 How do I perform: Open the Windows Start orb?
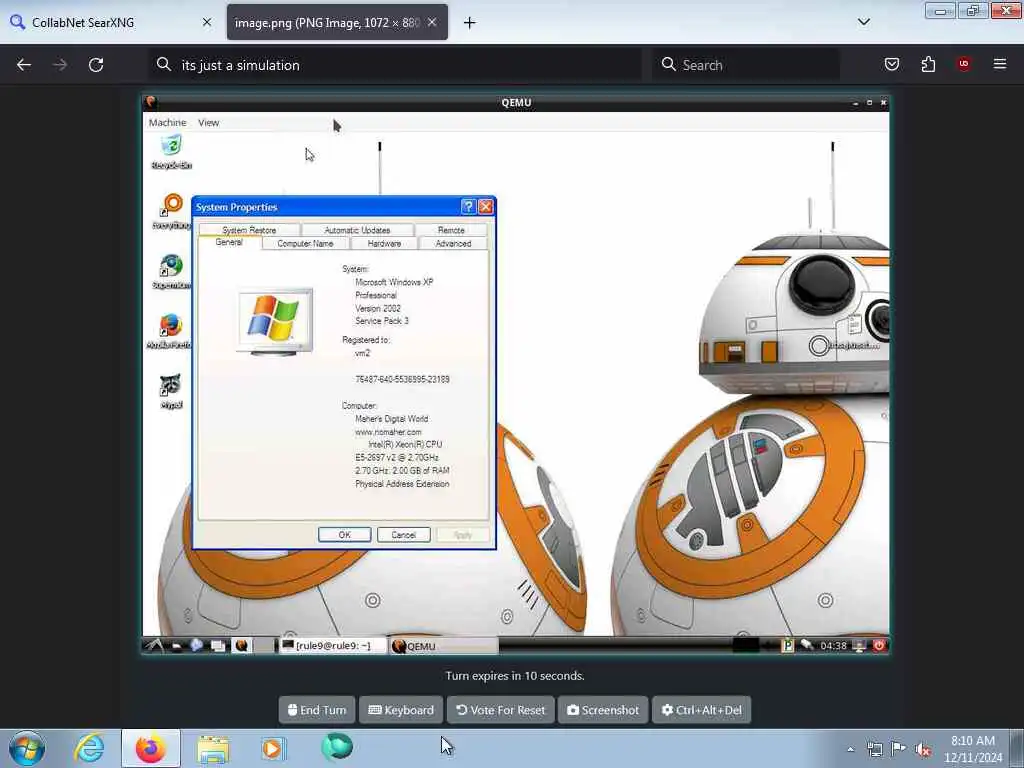pos(27,748)
